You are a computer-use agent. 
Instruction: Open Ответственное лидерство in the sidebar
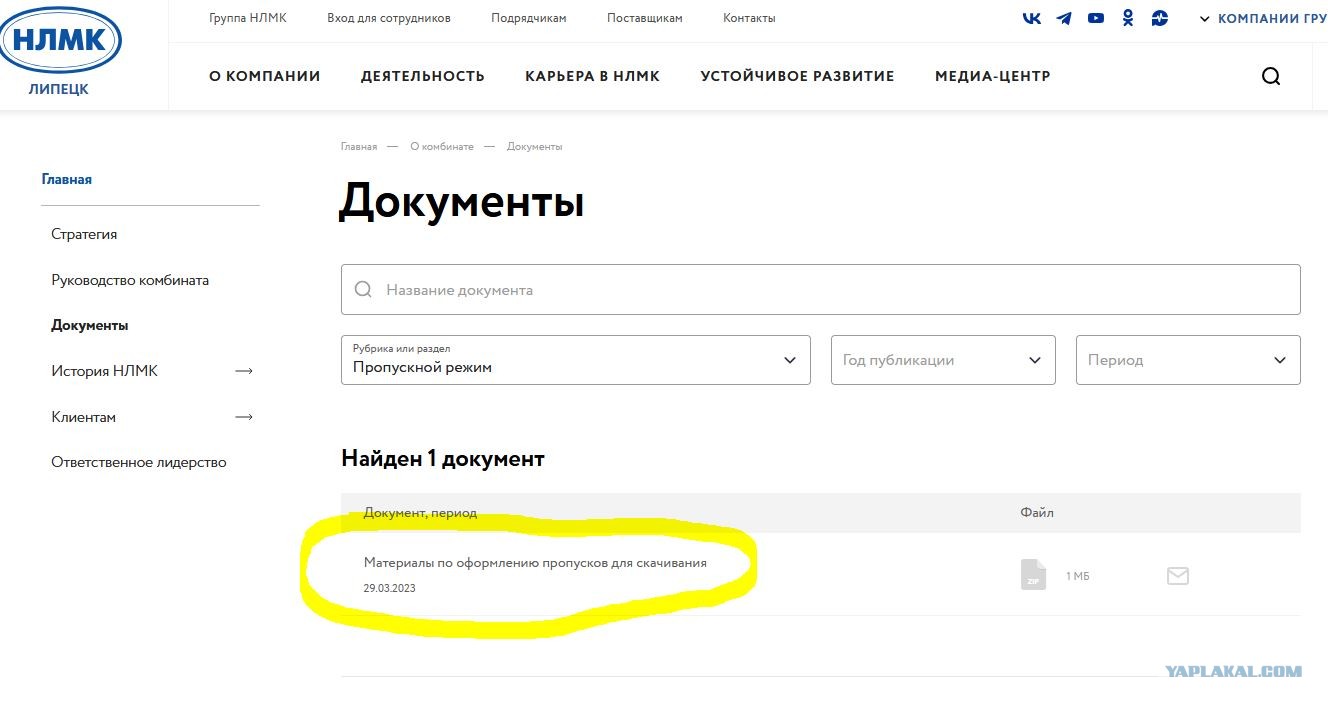pyautogui.click(x=139, y=462)
